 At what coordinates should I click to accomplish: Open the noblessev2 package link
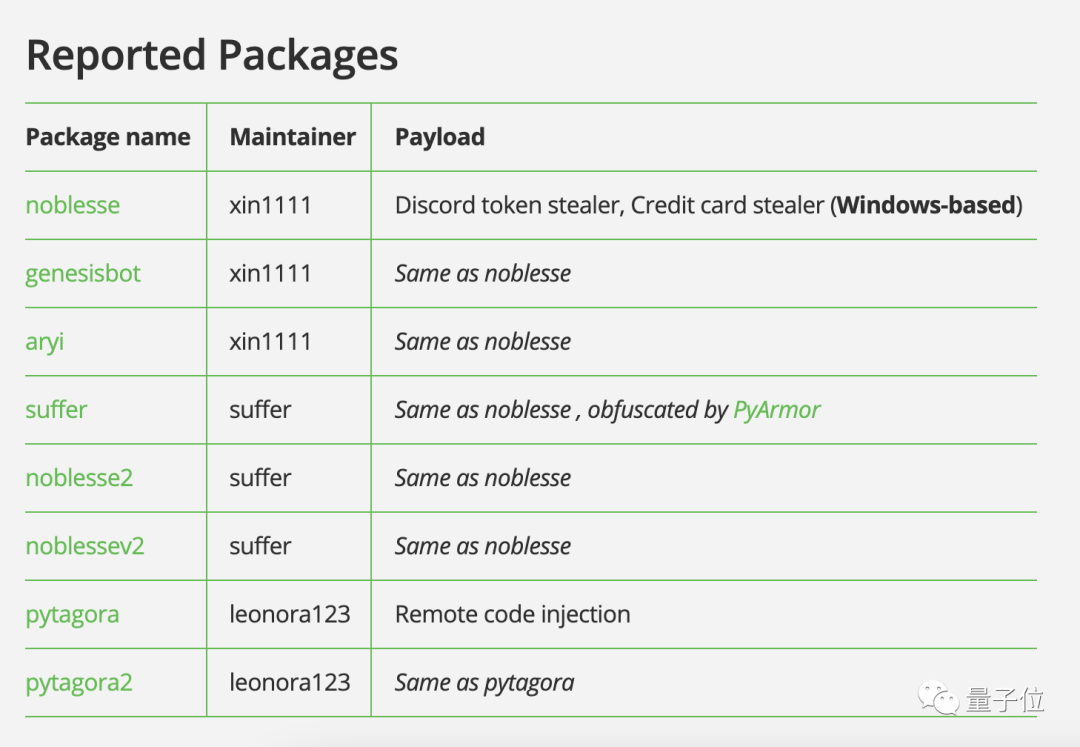pos(85,546)
